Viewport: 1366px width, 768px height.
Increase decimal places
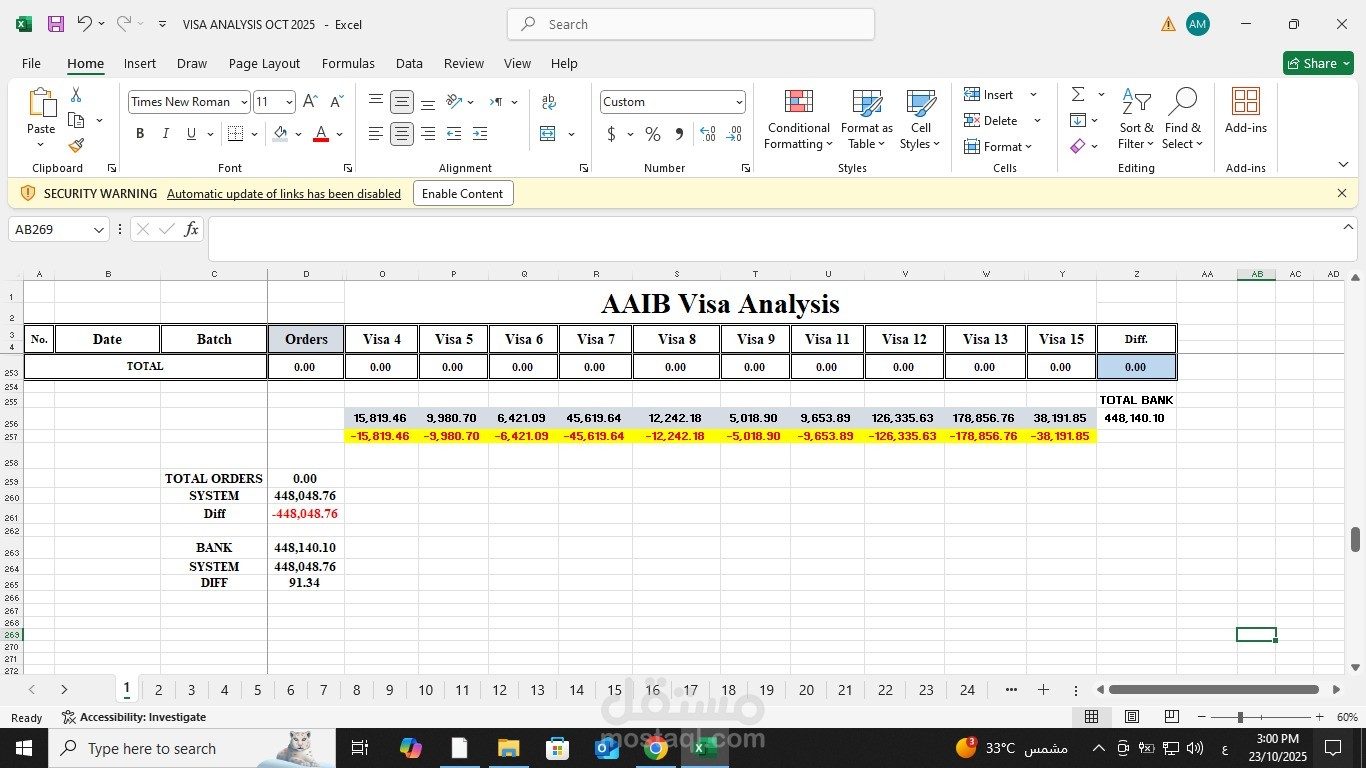(708, 134)
